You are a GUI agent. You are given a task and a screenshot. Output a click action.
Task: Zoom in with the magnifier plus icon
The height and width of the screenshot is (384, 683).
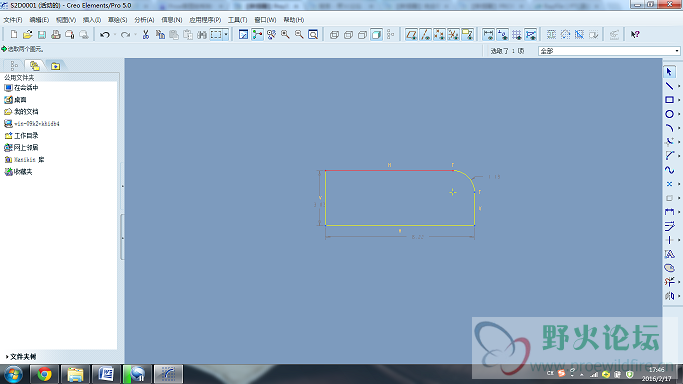click(x=285, y=34)
